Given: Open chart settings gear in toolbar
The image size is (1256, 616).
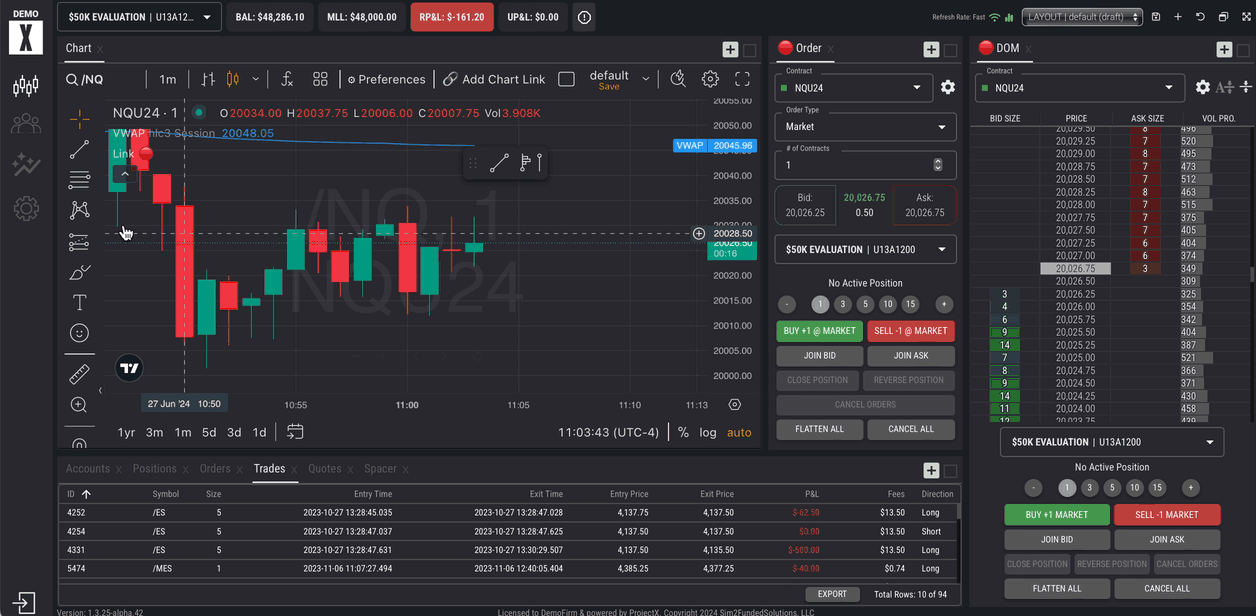Looking at the screenshot, I should pos(710,79).
